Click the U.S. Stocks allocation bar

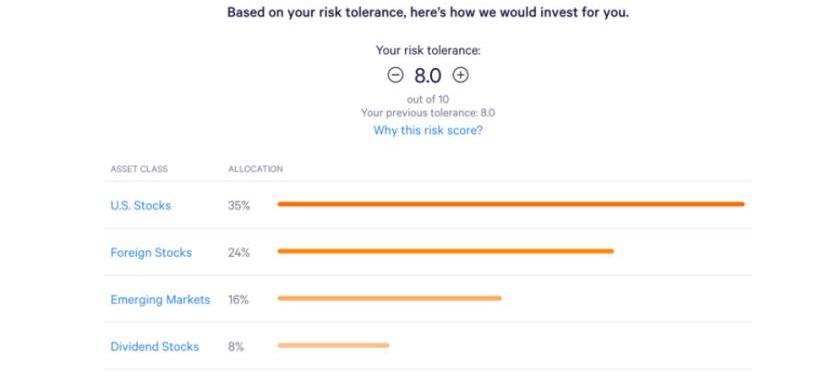511,204
